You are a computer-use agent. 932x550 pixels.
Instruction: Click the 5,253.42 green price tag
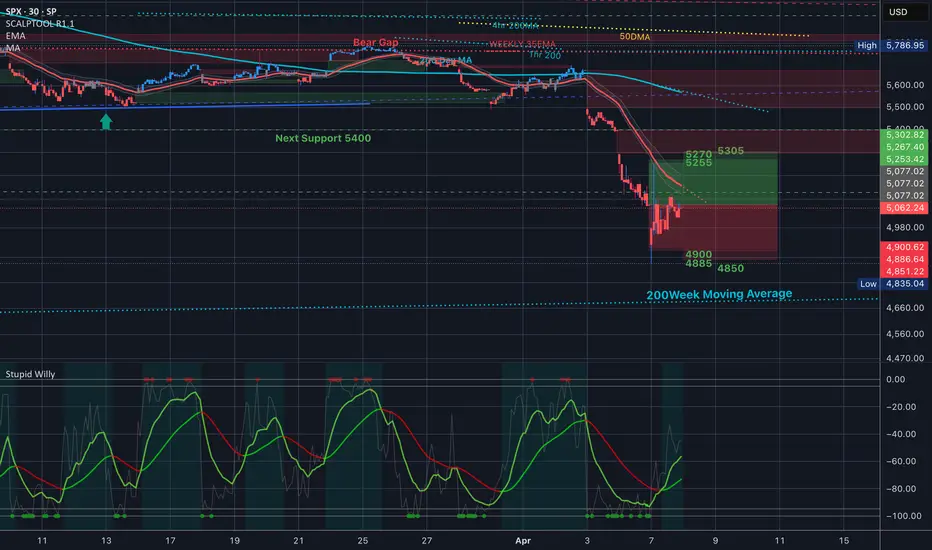coord(904,159)
